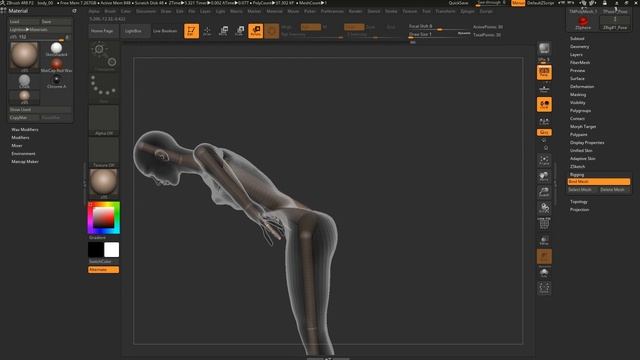Click the Move view icon on right shelf
The height and width of the screenshot is (360, 640).
point(544,176)
